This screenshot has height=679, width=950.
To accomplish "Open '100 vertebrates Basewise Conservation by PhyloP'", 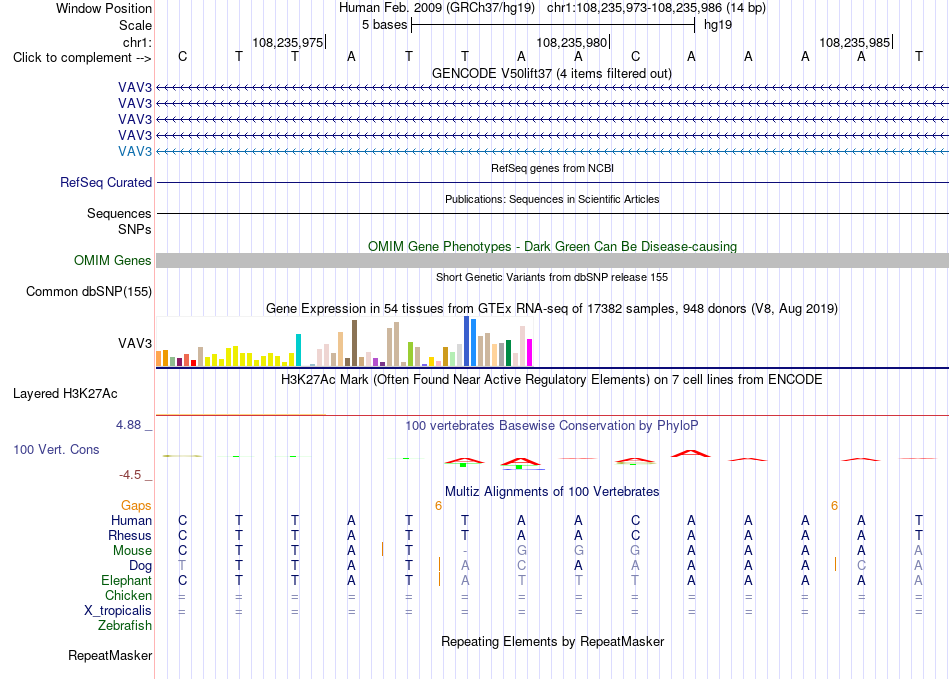I will coord(552,426).
